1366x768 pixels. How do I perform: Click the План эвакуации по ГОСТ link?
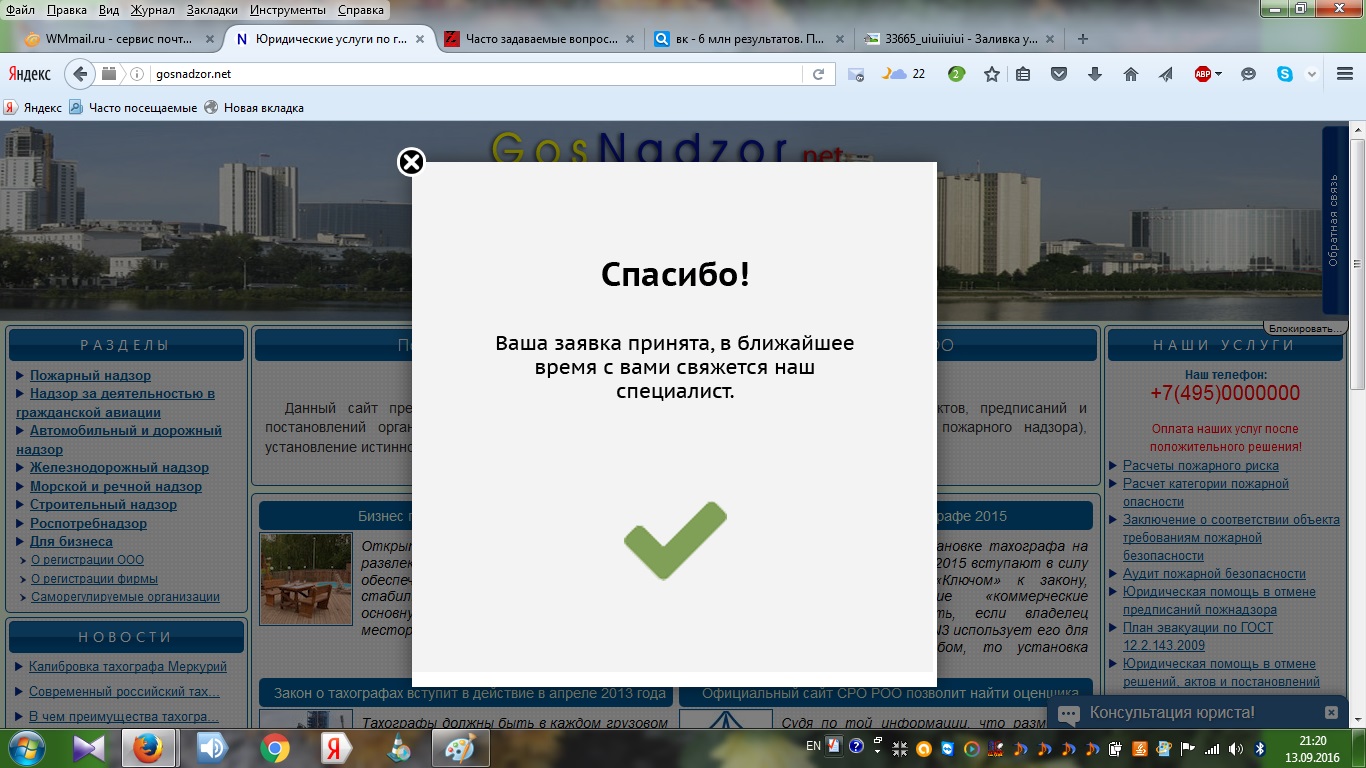click(x=1198, y=636)
